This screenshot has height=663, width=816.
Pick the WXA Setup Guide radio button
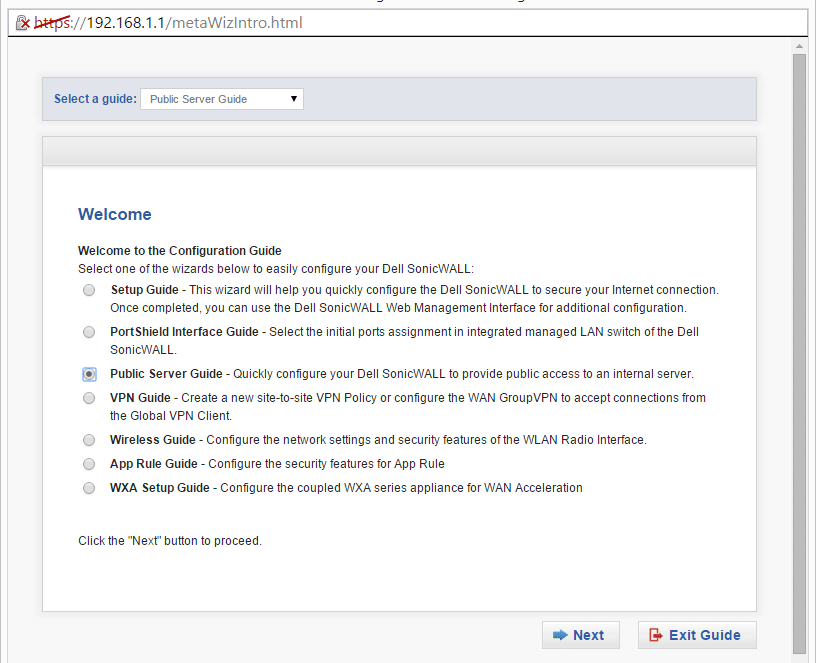89,488
